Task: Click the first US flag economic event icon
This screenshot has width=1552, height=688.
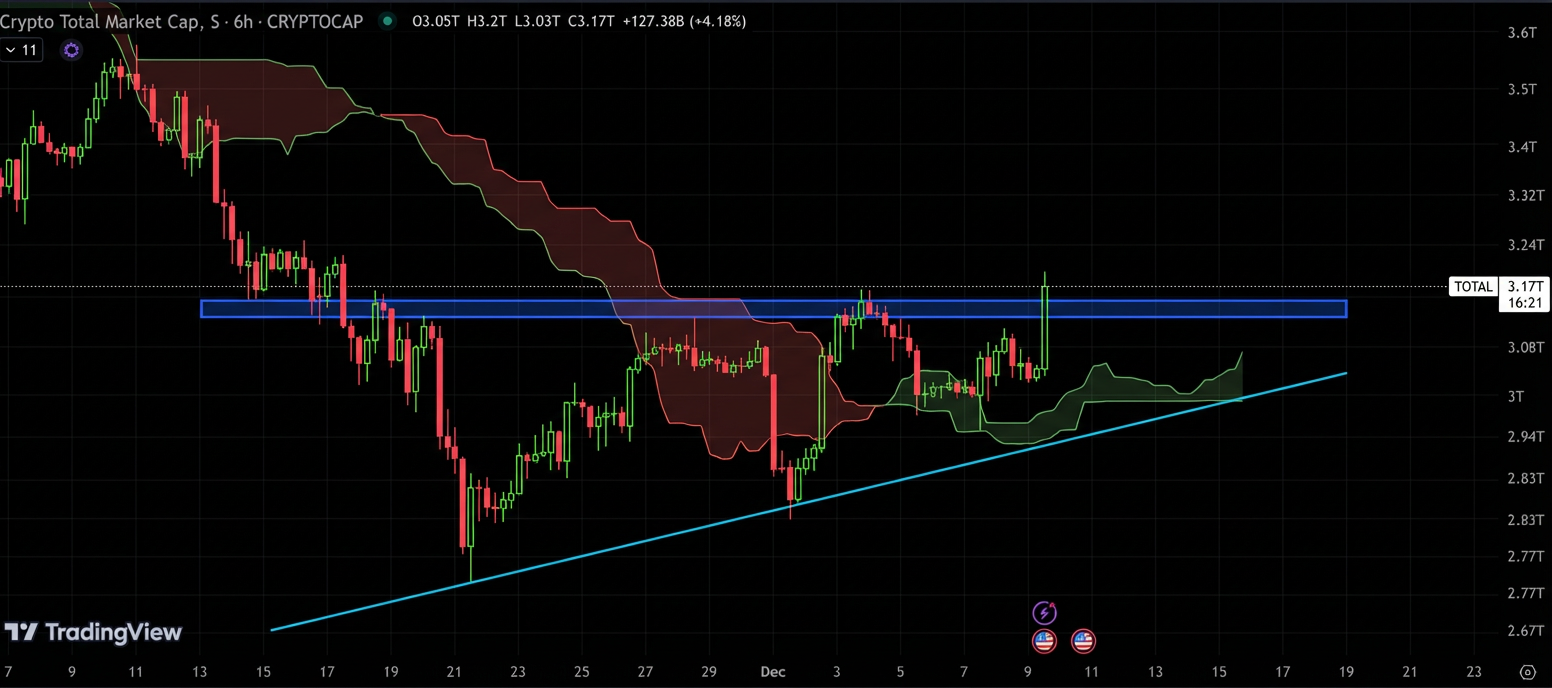Action: (x=1044, y=640)
